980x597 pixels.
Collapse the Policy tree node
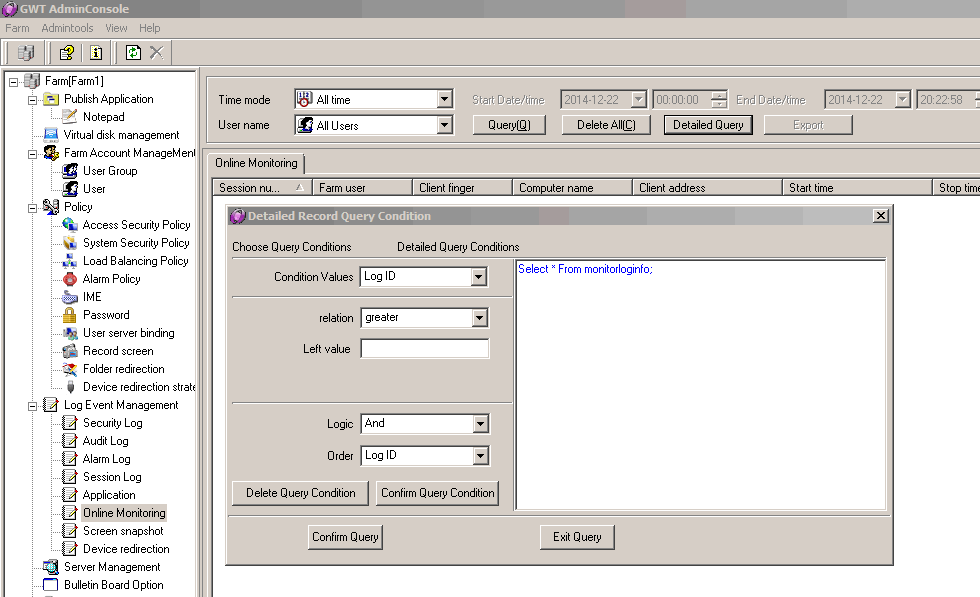(x=32, y=207)
